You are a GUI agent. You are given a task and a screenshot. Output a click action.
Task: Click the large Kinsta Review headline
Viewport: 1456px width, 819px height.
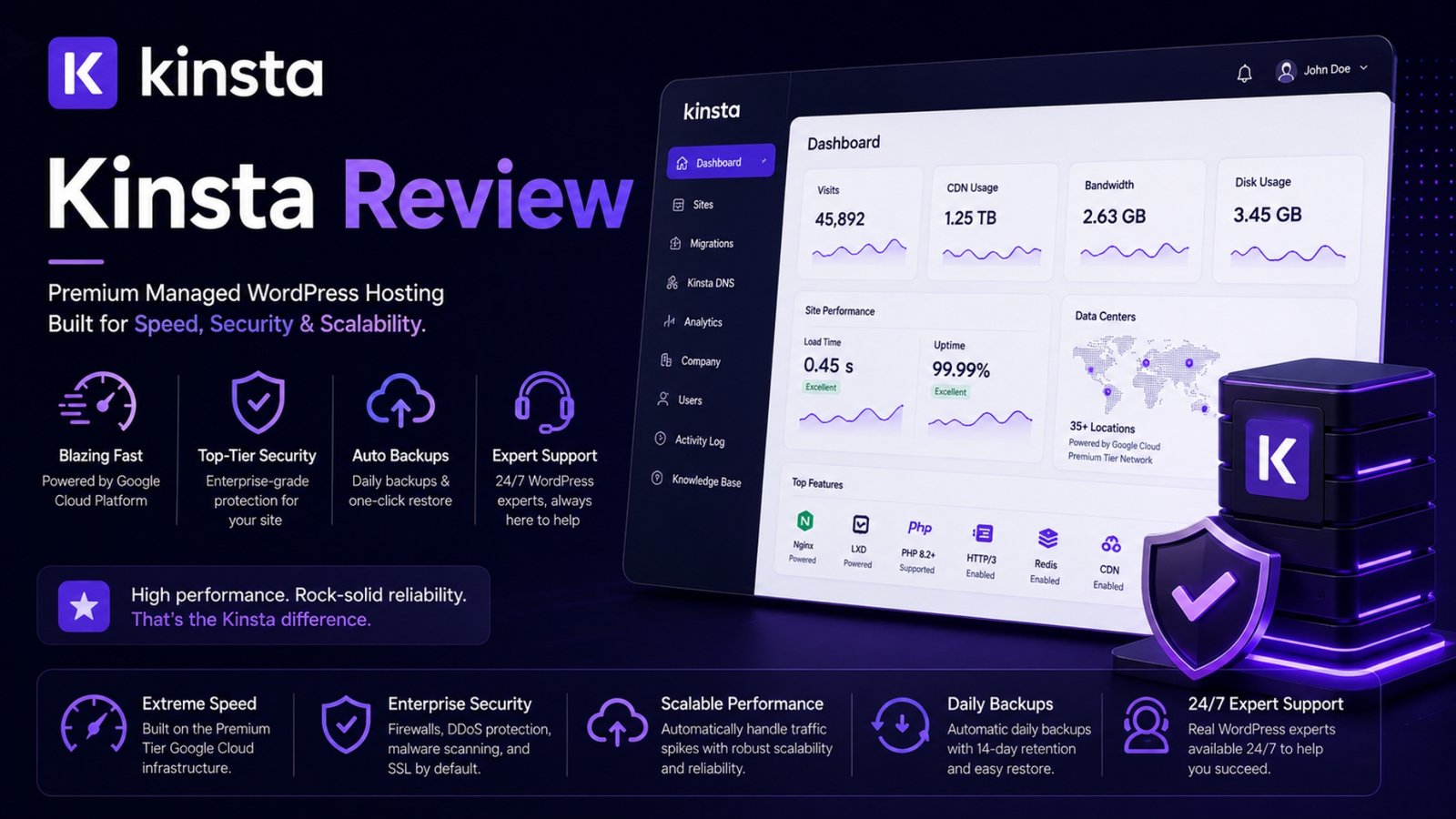(x=339, y=194)
